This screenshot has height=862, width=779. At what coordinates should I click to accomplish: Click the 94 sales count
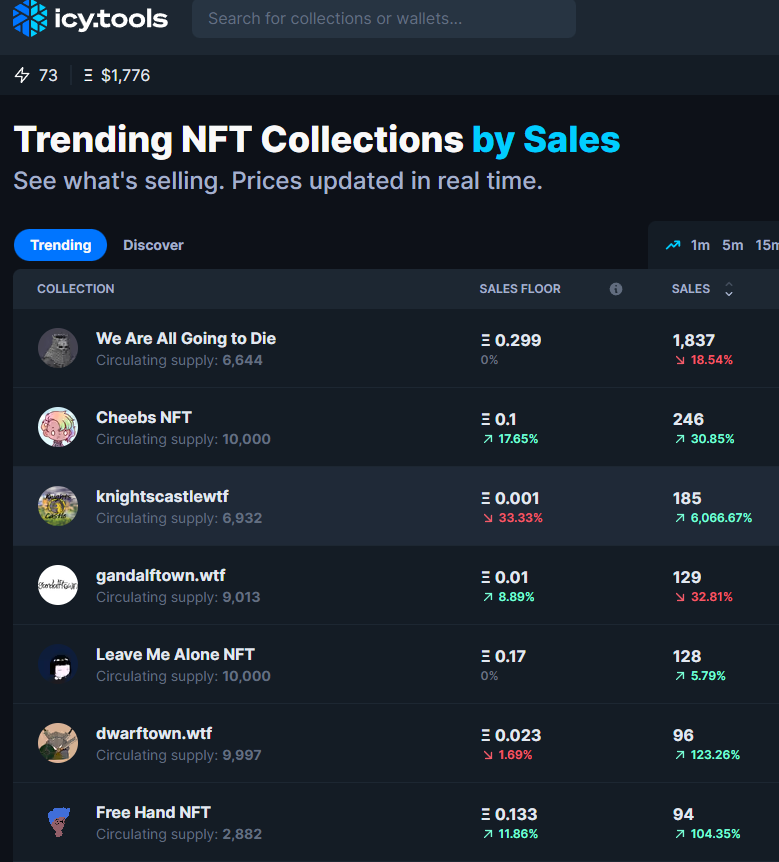pyautogui.click(x=683, y=815)
